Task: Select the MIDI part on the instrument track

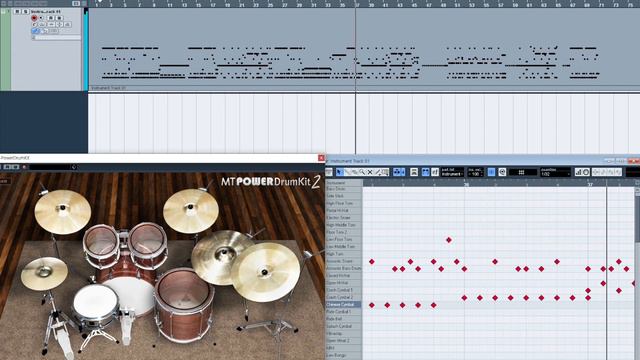Action: click(363, 49)
